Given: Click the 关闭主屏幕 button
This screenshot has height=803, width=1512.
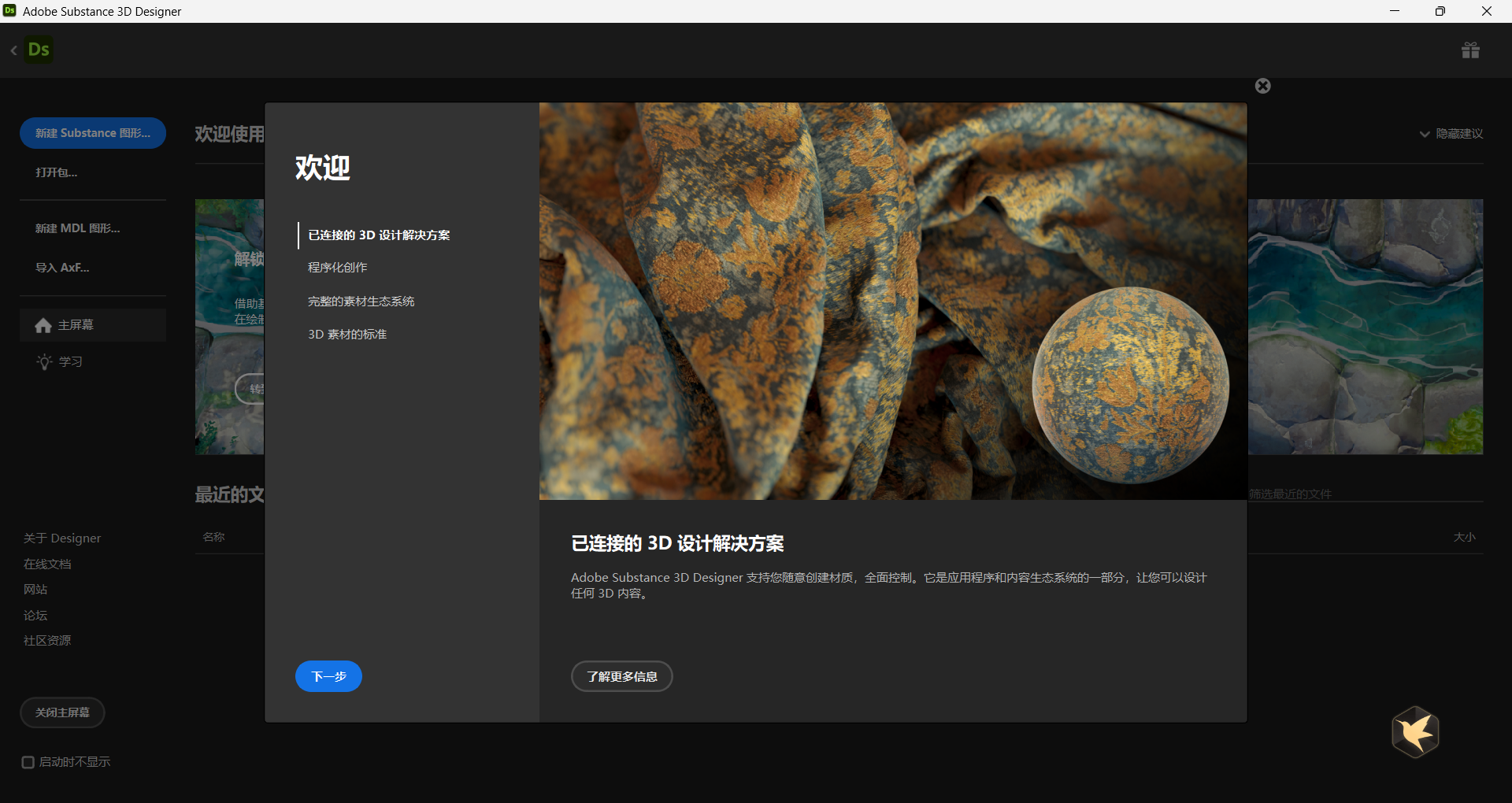Looking at the screenshot, I should coord(62,712).
